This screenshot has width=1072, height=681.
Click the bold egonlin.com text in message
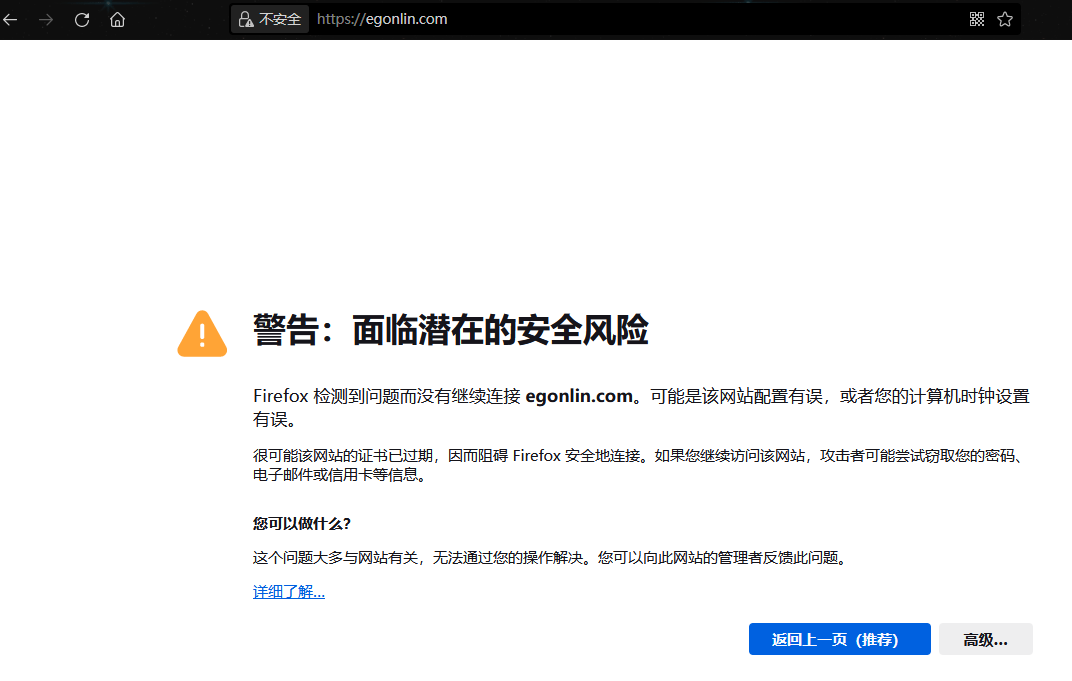coord(579,396)
